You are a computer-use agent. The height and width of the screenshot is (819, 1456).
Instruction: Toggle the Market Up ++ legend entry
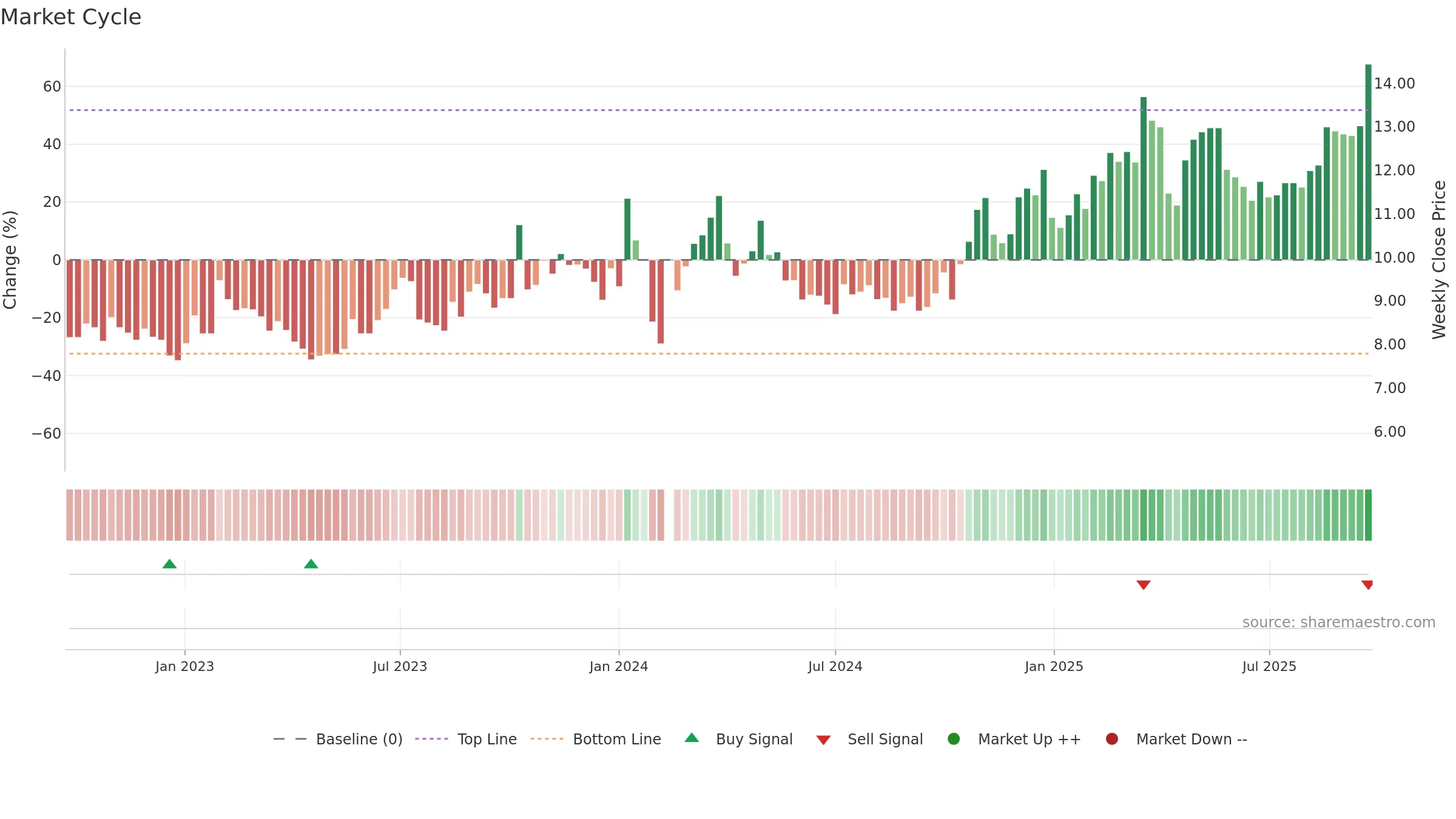pos(1014,739)
